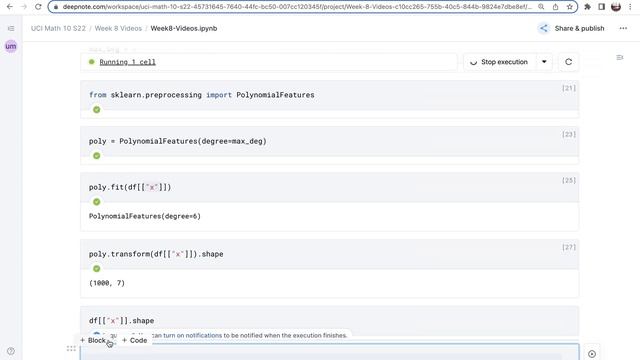Open the Running 1 cell status link
This screenshot has width=640, height=360.
[x=127, y=62]
